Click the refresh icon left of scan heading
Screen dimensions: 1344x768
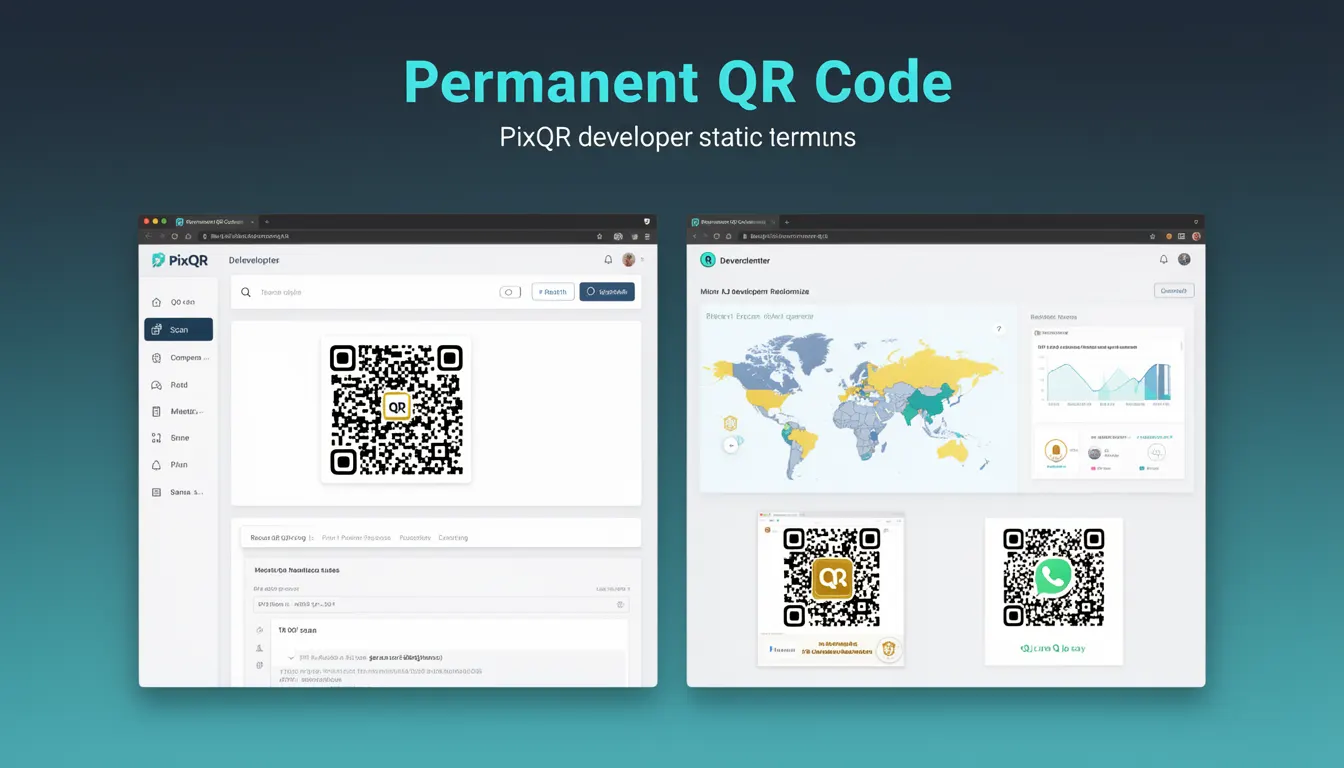[x=260, y=631]
